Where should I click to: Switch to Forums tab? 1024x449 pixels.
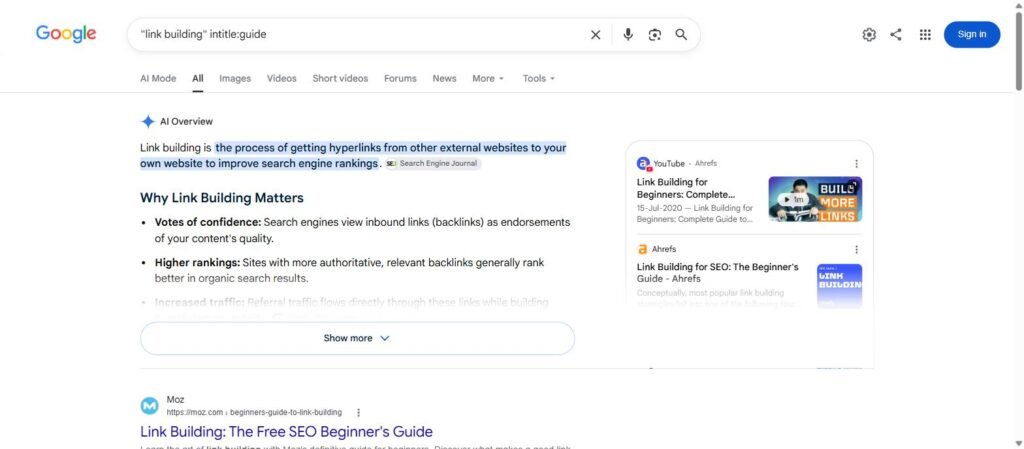[x=400, y=78]
